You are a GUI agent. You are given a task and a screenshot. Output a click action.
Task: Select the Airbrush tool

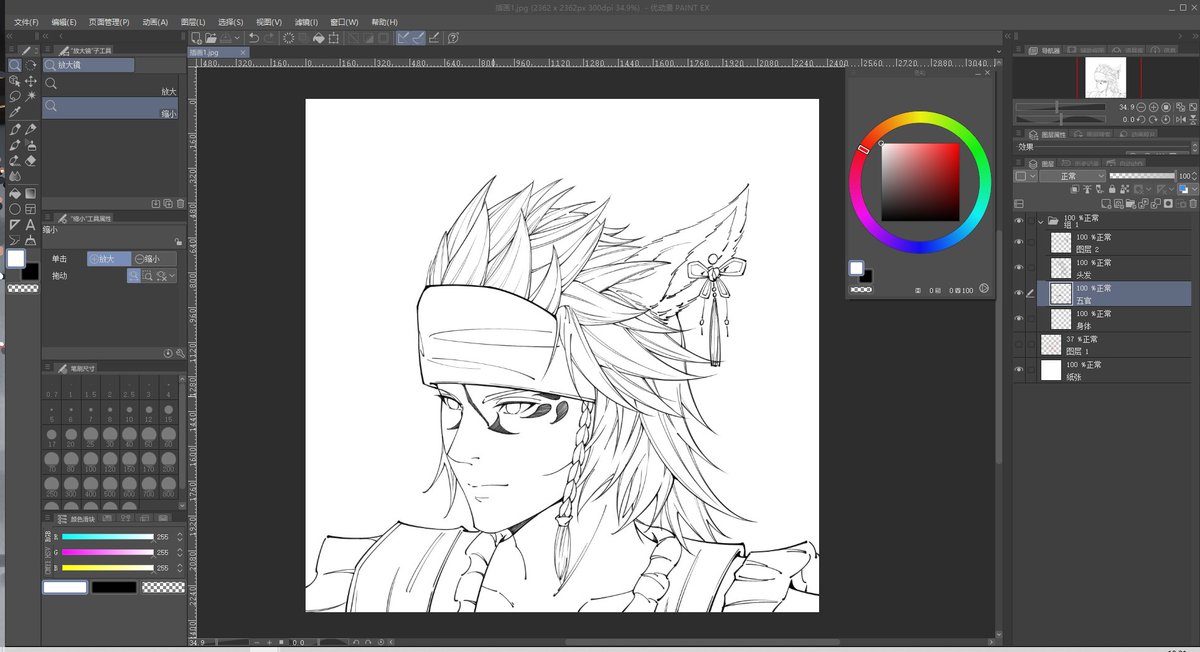[31, 145]
